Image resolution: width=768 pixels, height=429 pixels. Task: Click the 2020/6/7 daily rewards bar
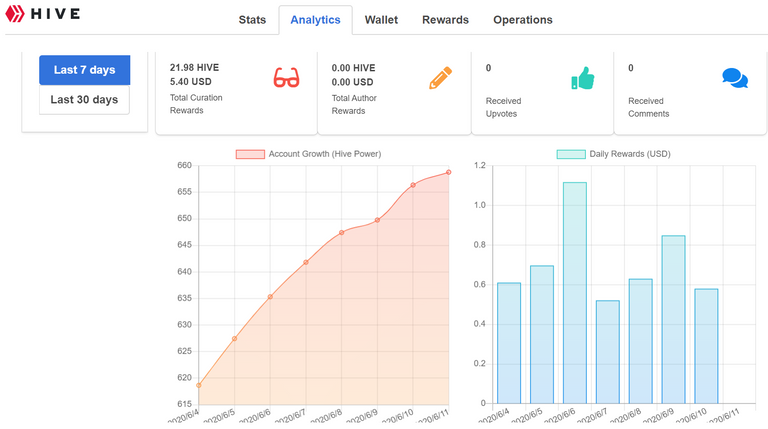(x=608, y=352)
